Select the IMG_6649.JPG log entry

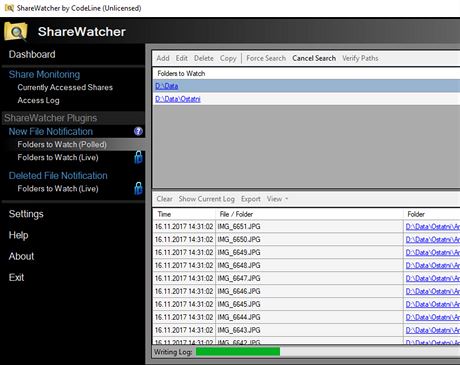(239, 253)
